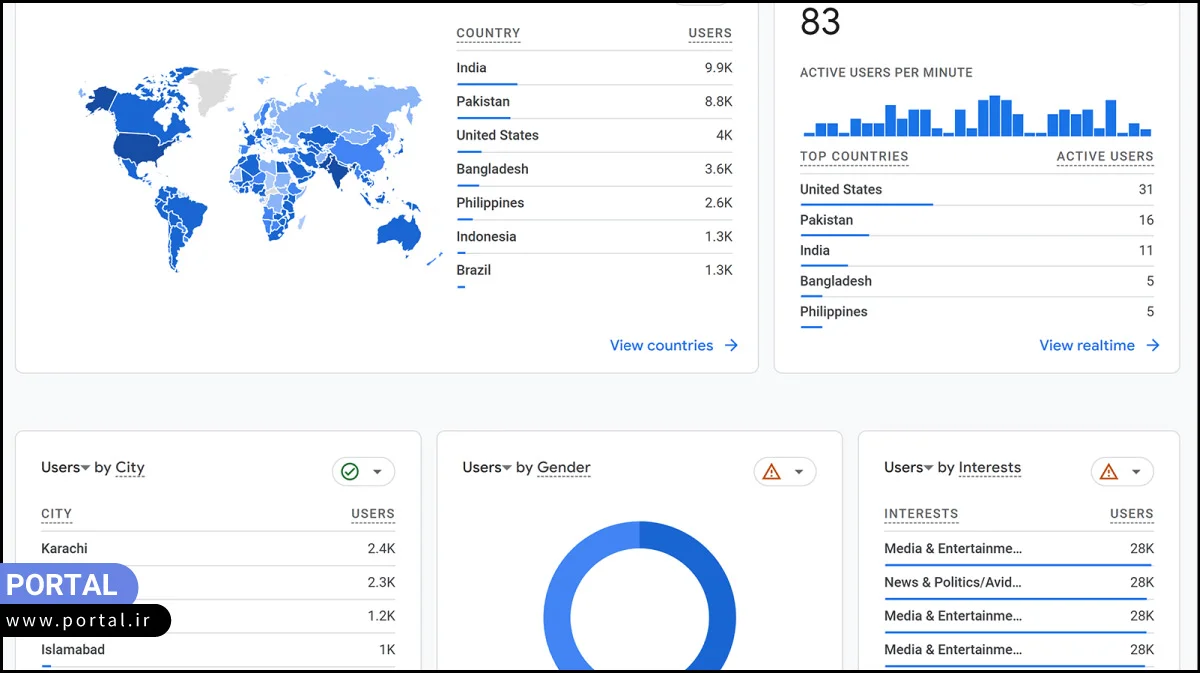This screenshot has height=673, width=1200.
Task: Click the Gender card warning triangle icon
Action: 771,471
